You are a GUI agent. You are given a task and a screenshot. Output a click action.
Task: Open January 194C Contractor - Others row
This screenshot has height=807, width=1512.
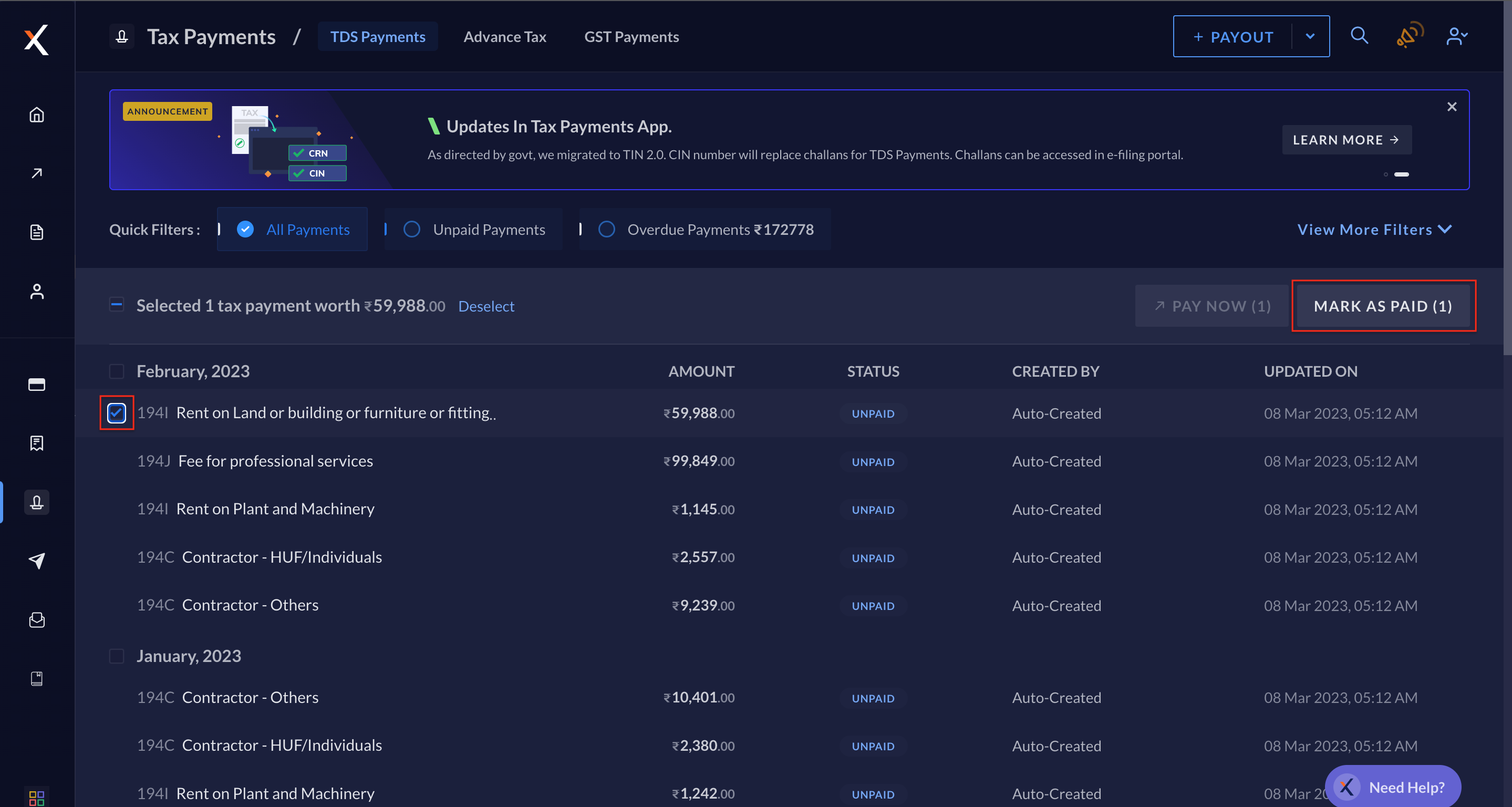click(x=790, y=698)
